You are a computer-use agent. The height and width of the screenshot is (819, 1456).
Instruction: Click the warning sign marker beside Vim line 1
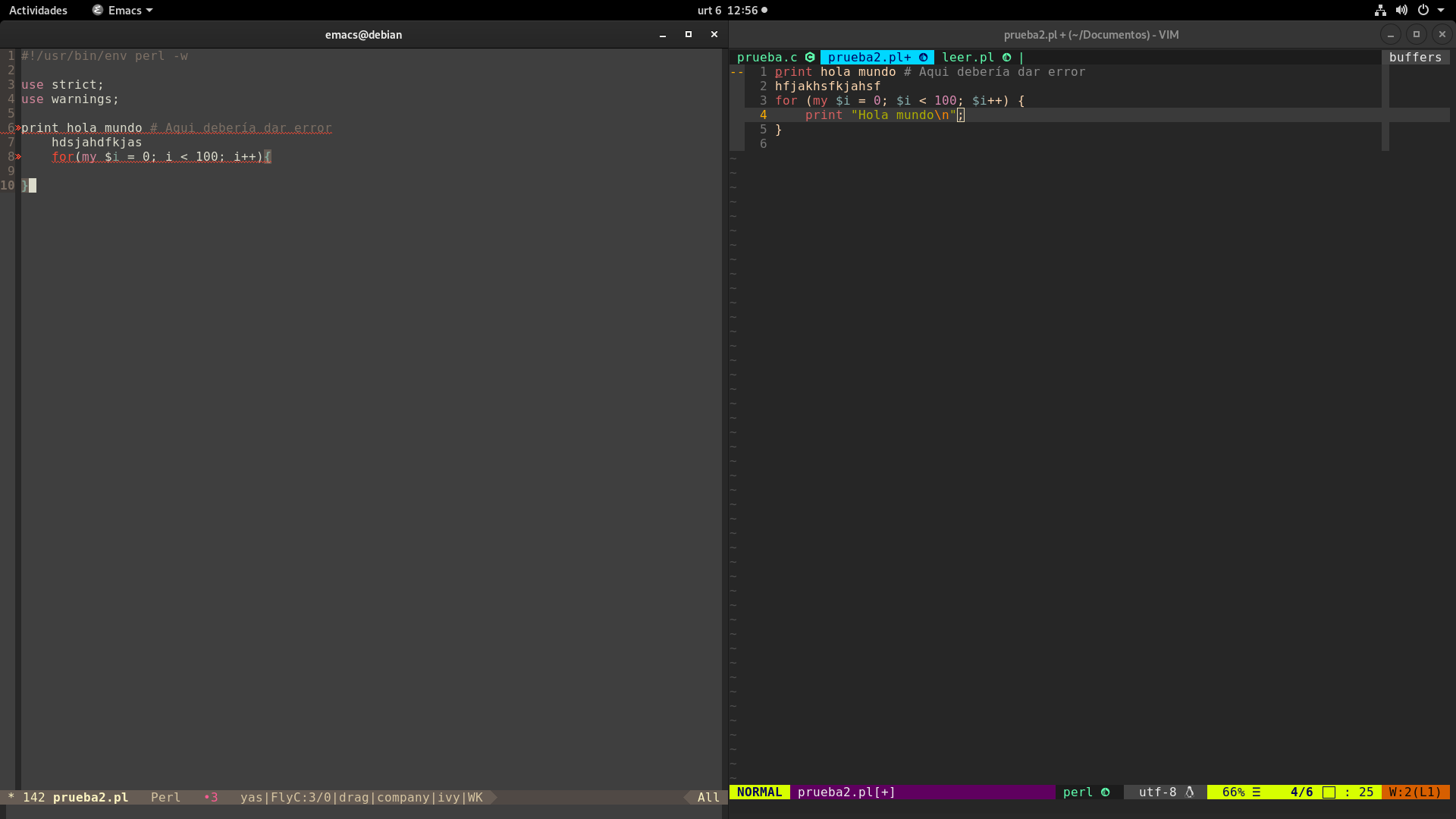pos(736,71)
